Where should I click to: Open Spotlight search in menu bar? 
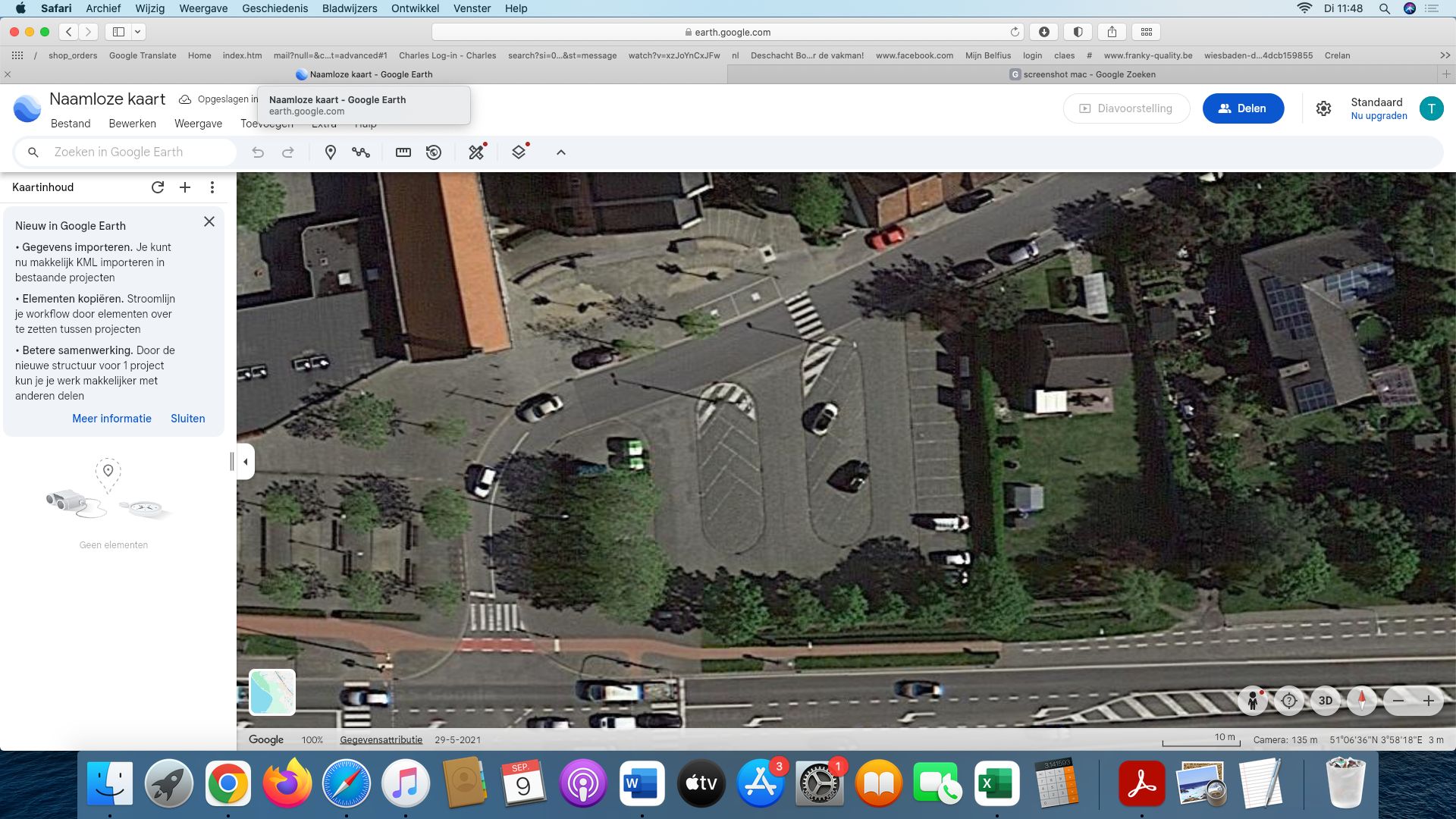click(x=1384, y=8)
